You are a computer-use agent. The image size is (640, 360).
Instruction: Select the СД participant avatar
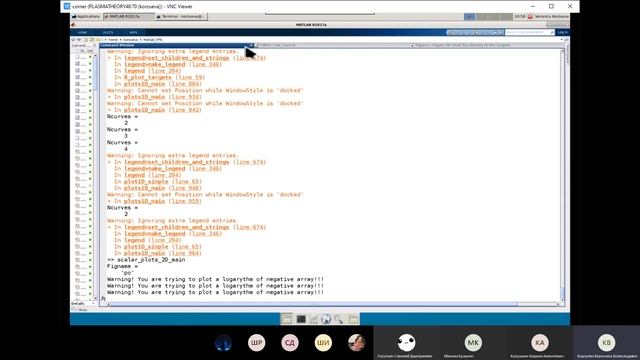click(290, 343)
